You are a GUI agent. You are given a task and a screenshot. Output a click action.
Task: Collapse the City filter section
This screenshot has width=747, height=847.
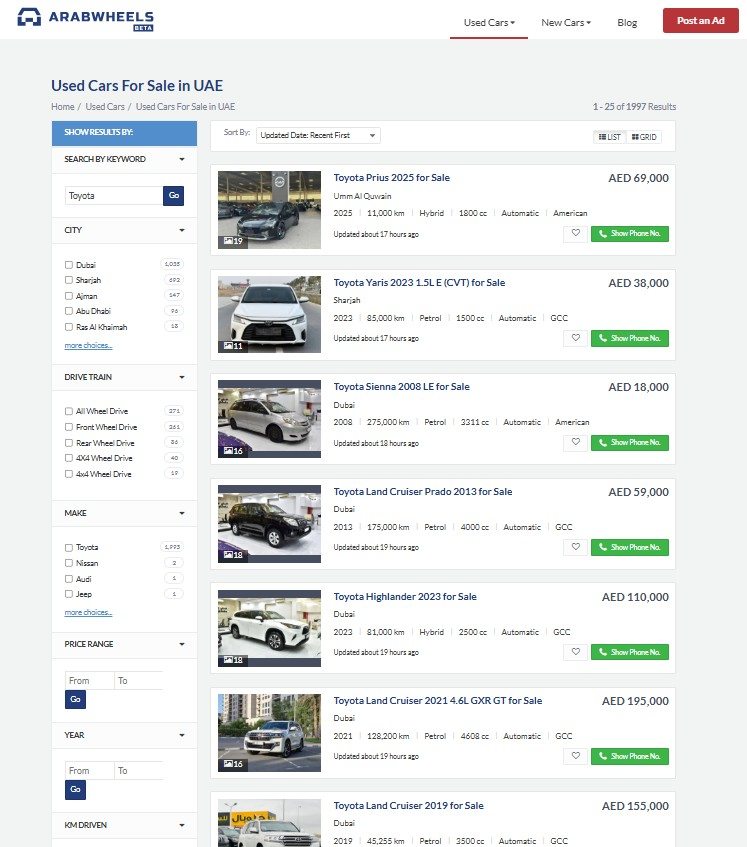[124, 230]
